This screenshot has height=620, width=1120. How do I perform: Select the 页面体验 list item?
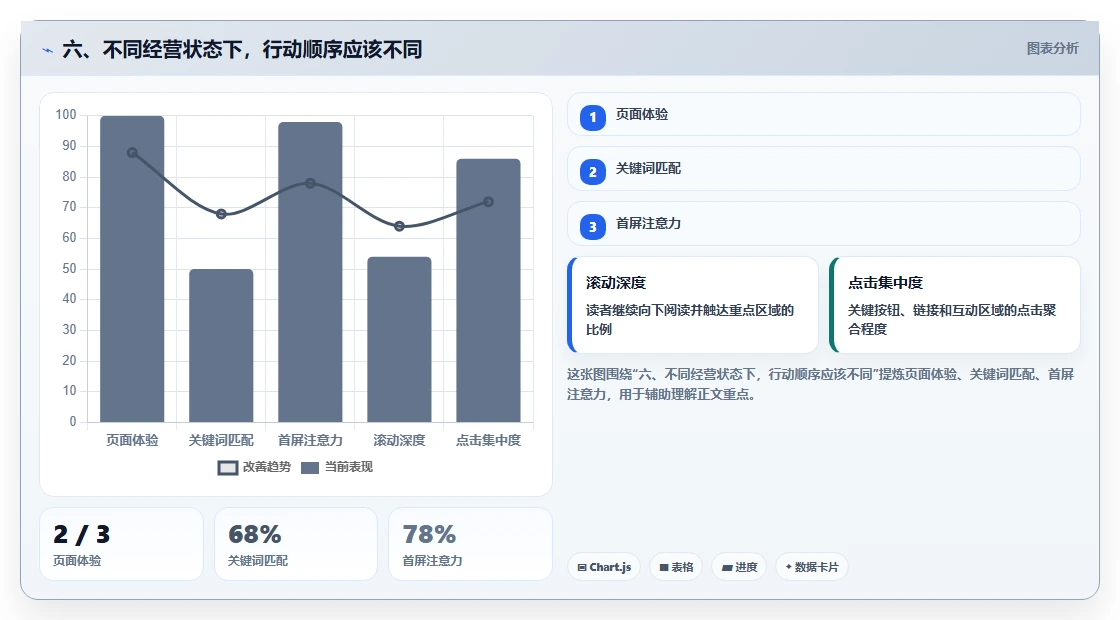(x=824, y=114)
